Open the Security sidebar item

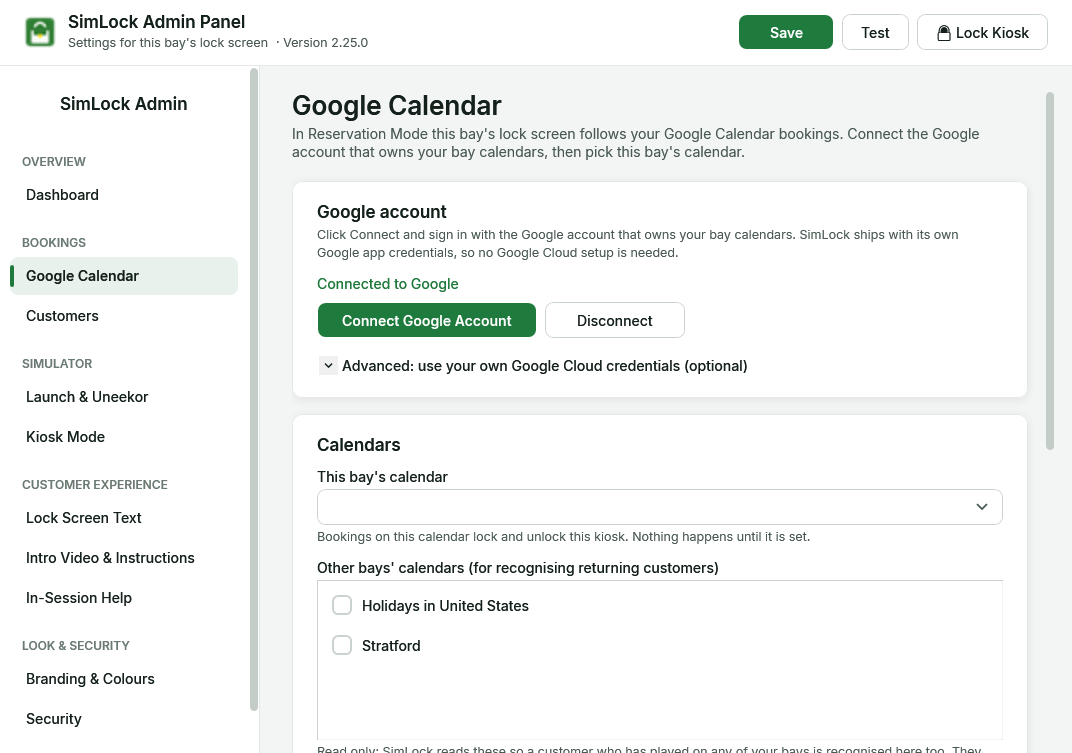(x=124, y=719)
